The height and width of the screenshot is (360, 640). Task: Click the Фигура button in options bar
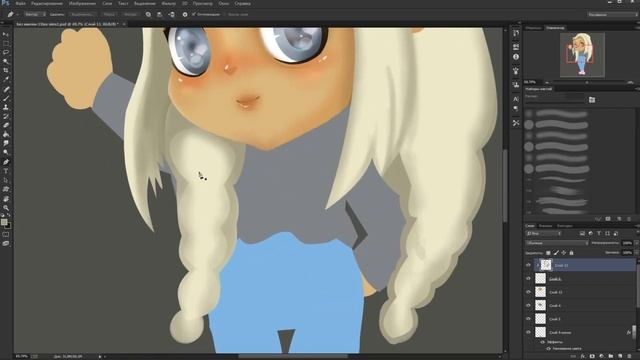tap(130, 14)
